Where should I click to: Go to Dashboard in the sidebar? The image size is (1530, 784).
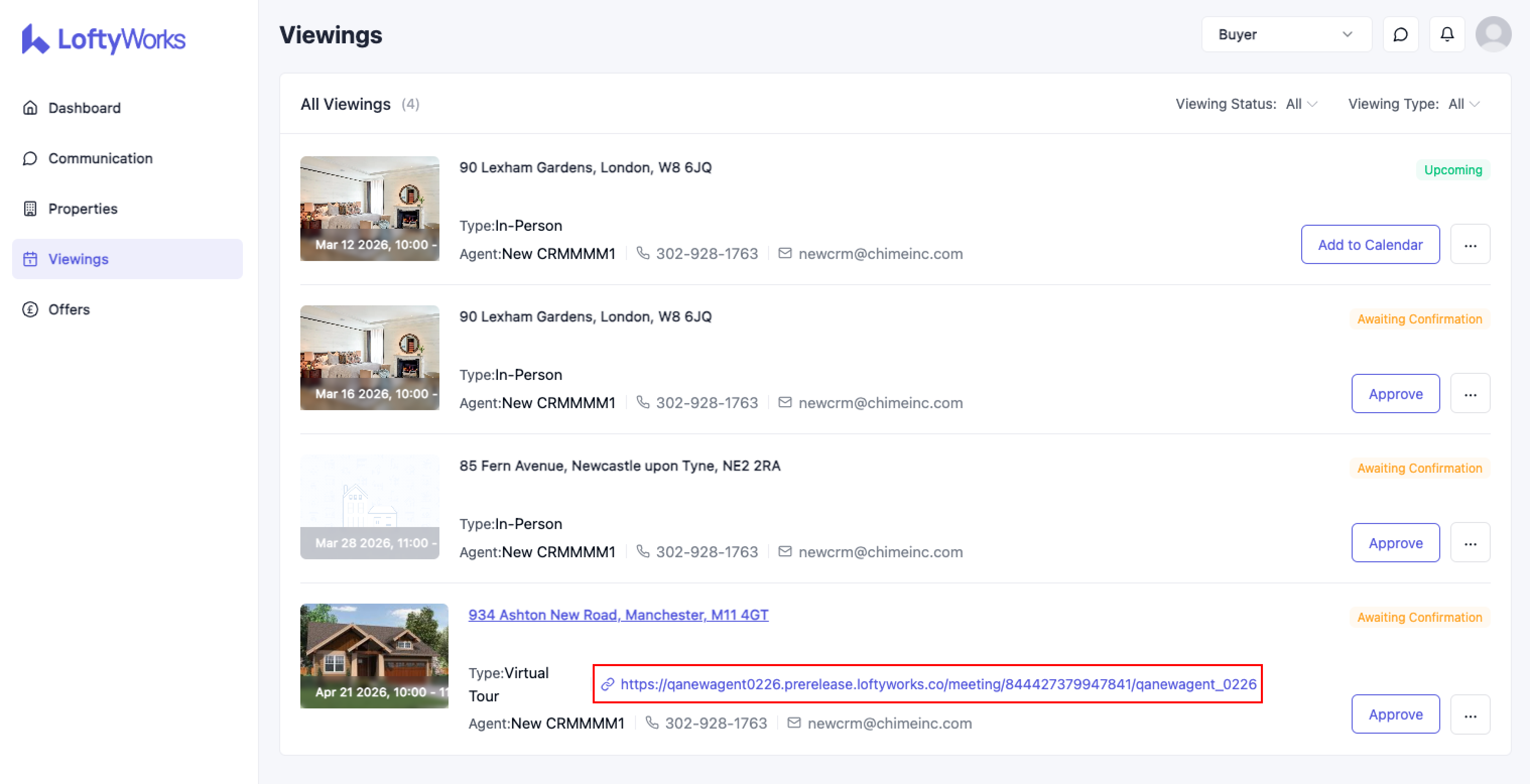(x=84, y=108)
